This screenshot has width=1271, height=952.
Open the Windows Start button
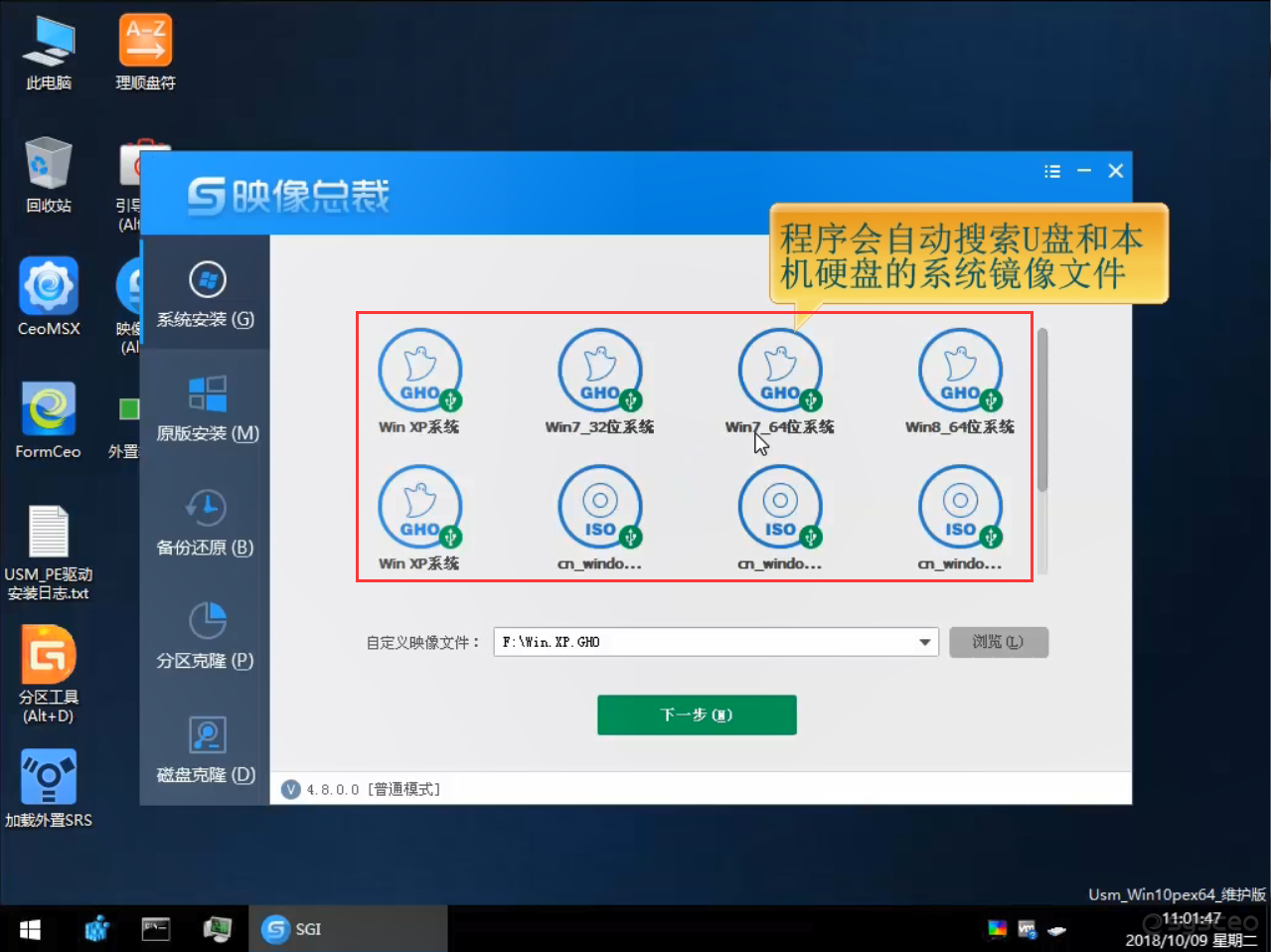point(30,929)
